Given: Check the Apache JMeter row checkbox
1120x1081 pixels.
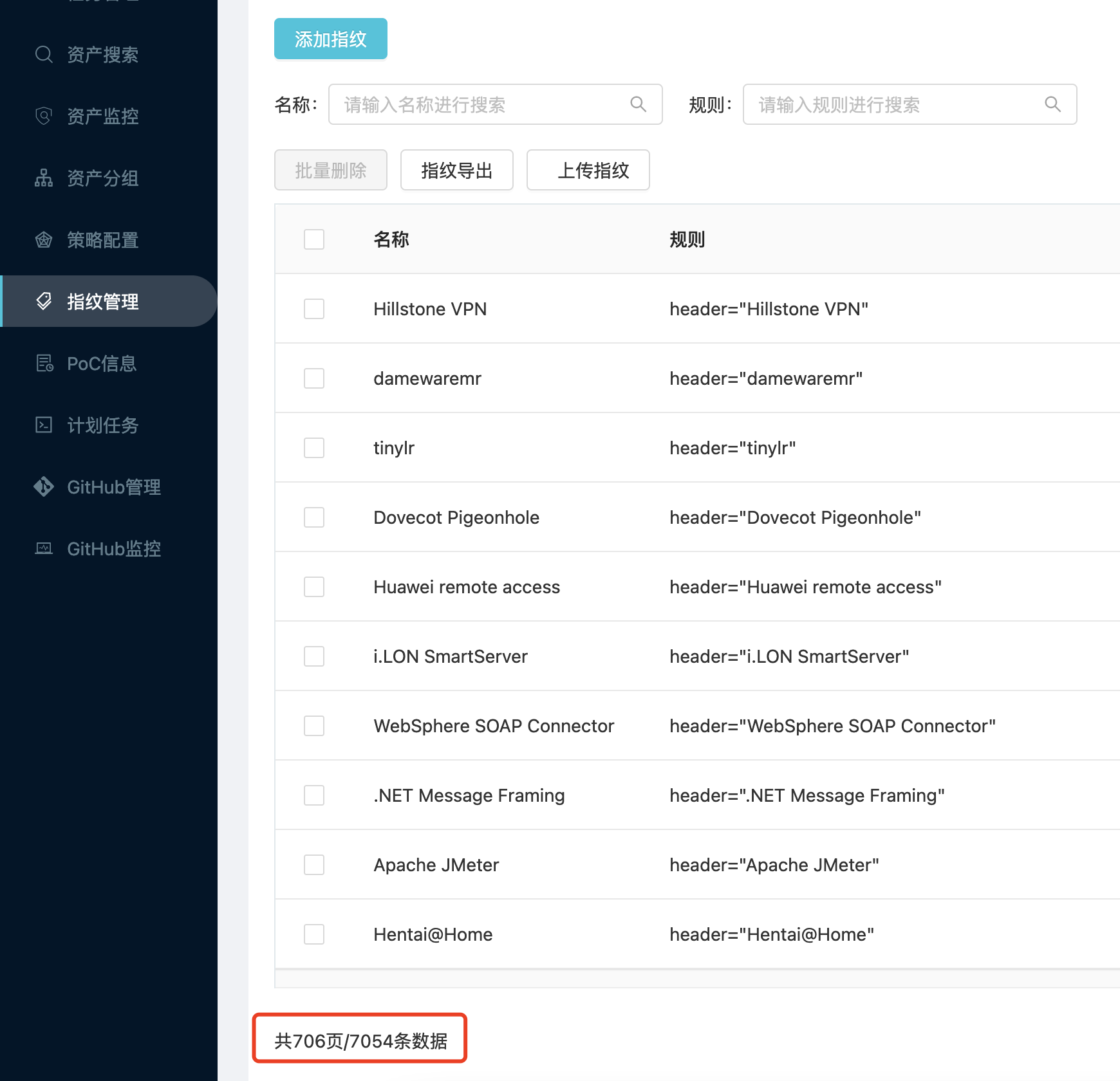Looking at the screenshot, I should [314, 865].
